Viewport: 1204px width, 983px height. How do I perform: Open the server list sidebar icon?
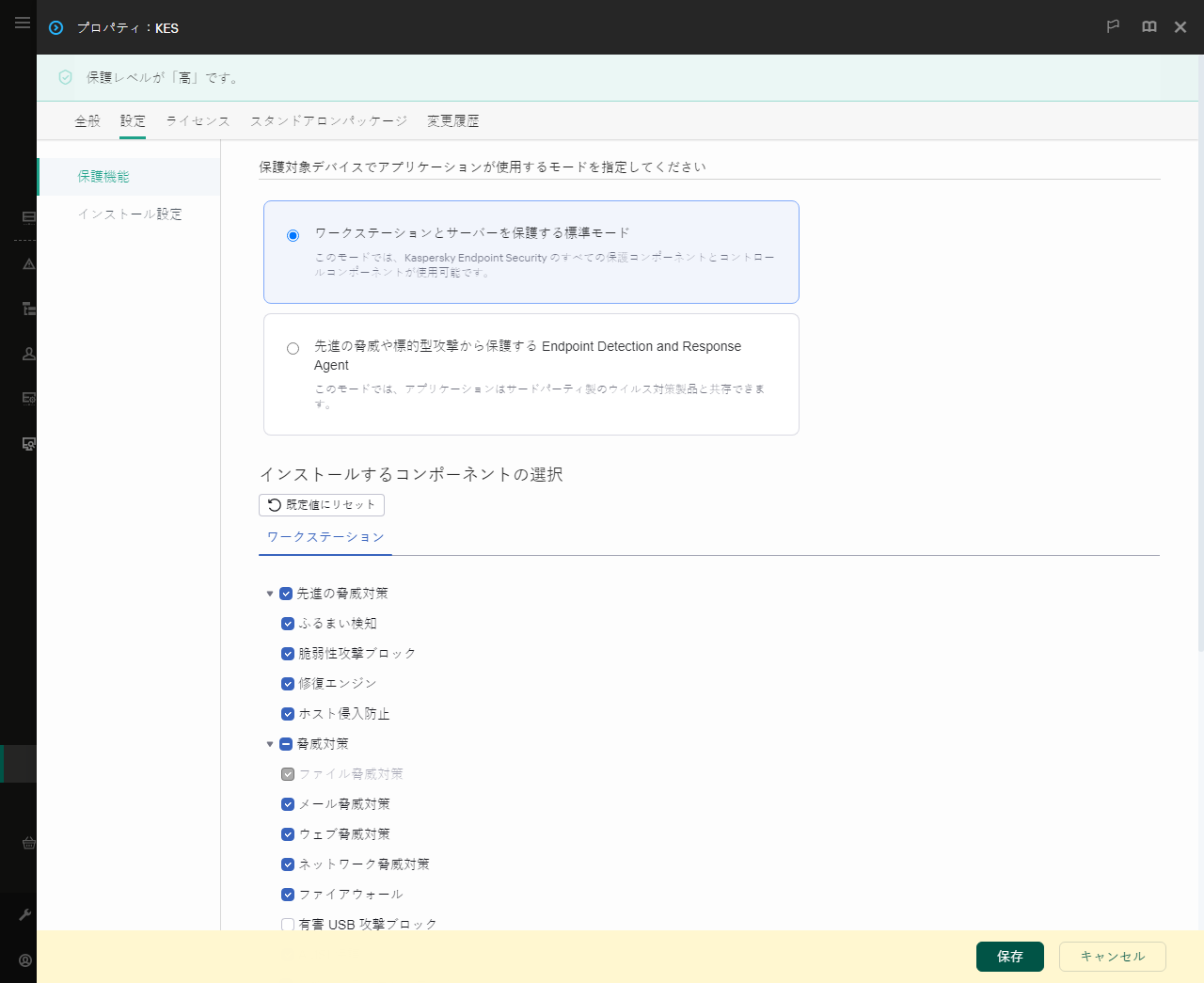[x=29, y=217]
